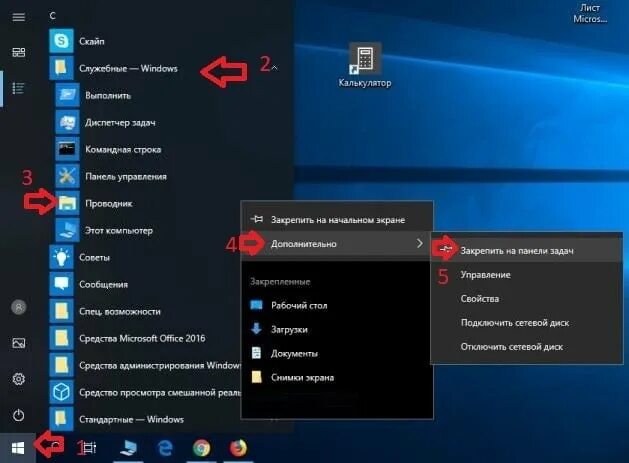Image resolution: width=629 pixels, height=463 pixels.
Task: Switch to pinned tiles view icon
Action: point(18,52)
